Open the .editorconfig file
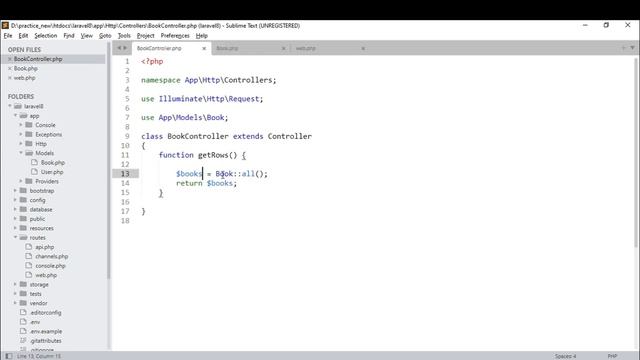The height and width of the screenshot is (360, 640). (x=45, y=313)
